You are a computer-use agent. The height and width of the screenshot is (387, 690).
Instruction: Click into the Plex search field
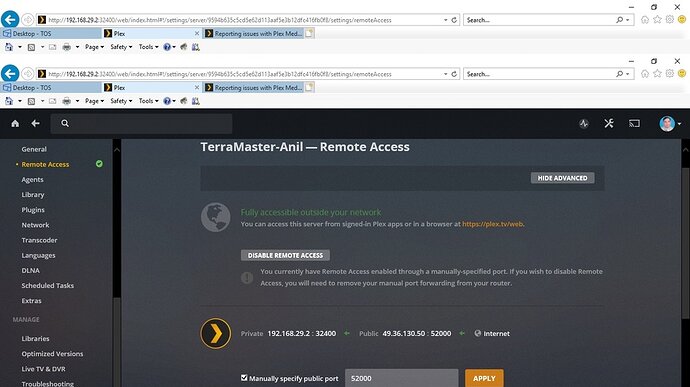point(141,124)
